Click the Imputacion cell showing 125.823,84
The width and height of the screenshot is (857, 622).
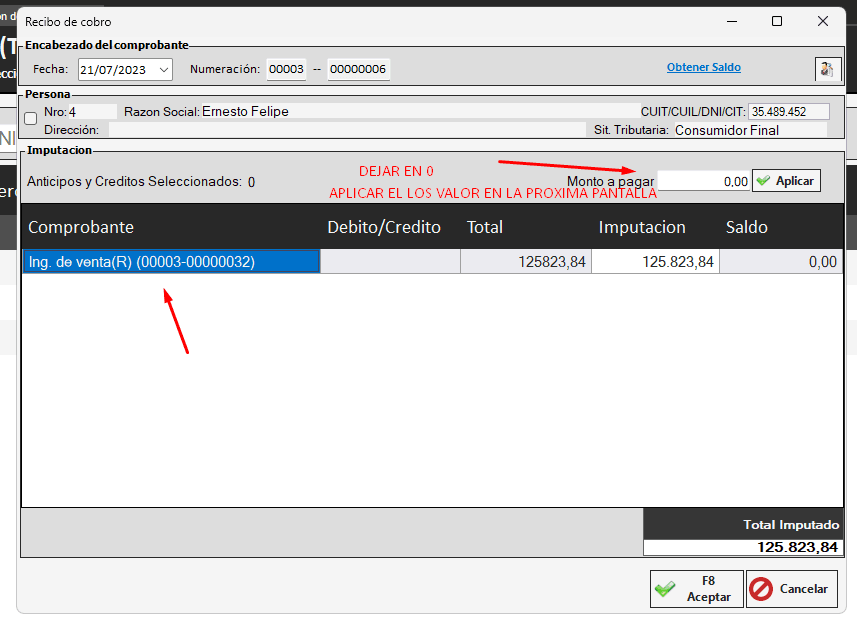pos(655,262)
